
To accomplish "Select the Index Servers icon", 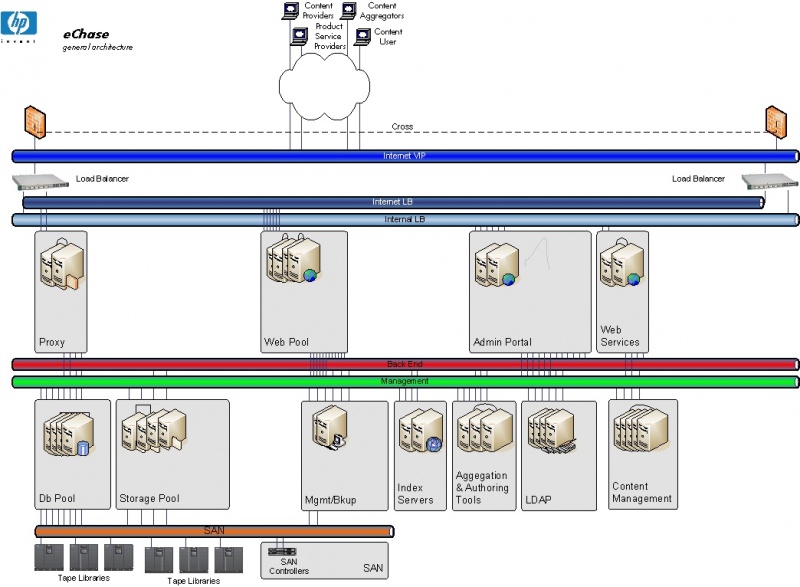I will coord(418,432).
